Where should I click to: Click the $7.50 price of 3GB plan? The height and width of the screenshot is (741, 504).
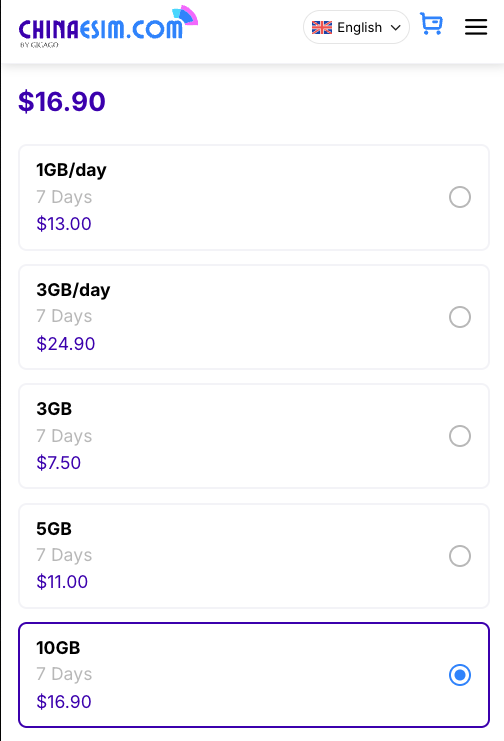click(x=59, y=463)
